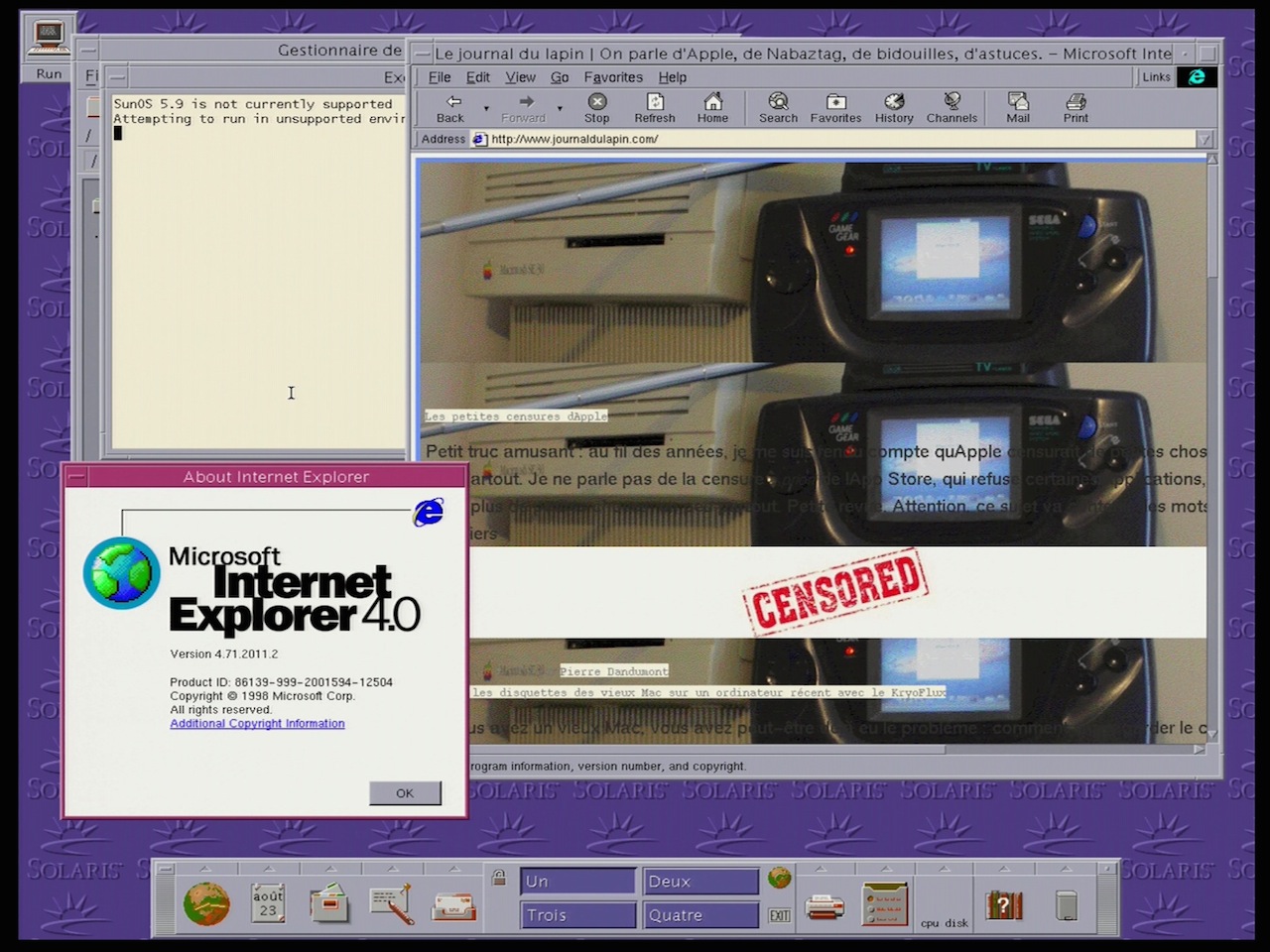The image size is (1270, 952).
Task: Stop loading the page
Action: [x=597, y=109]
